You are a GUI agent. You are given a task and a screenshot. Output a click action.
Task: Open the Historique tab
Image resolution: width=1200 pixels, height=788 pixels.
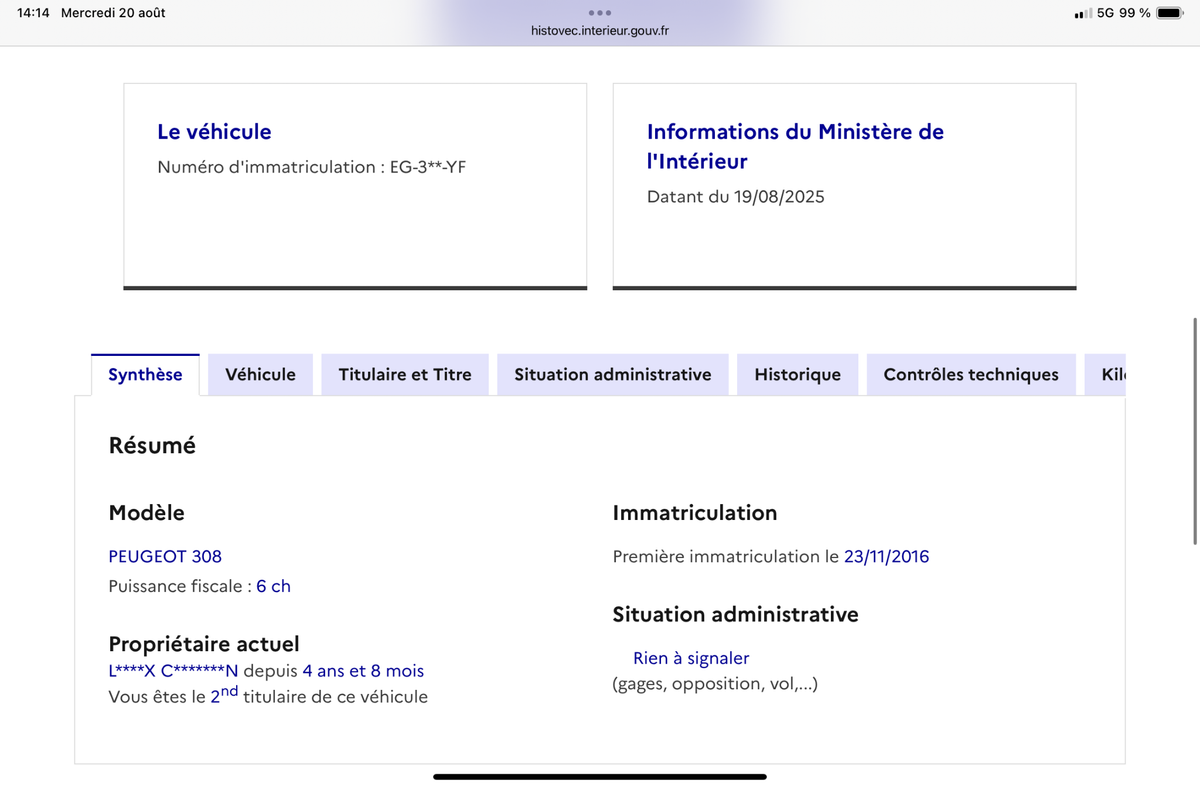click(x=798, y=375)
